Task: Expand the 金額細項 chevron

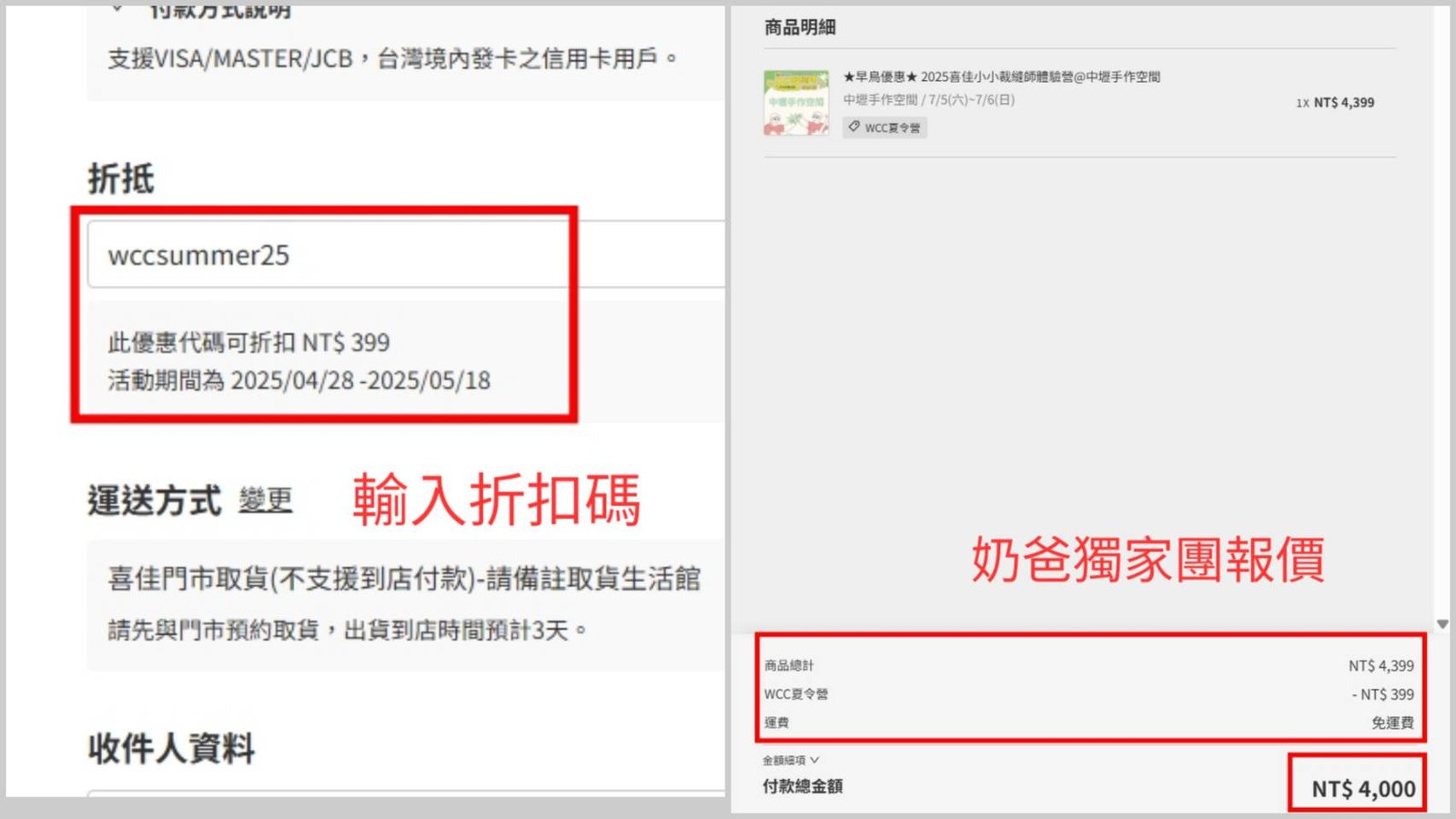Action: pyautogui.click(x=814, y=760)
